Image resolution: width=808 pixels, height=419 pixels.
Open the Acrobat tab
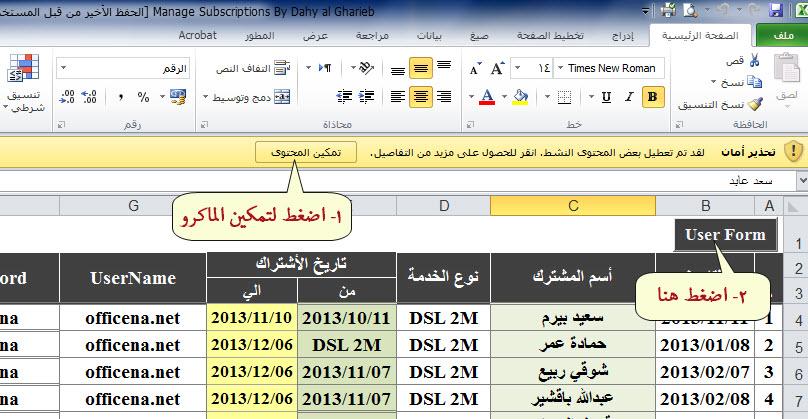(197, 36)
